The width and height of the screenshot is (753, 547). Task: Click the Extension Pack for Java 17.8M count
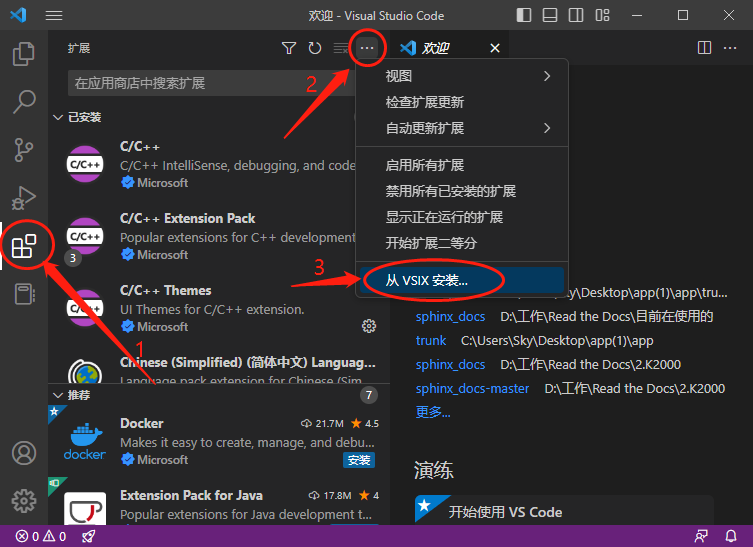pos(330,496)
